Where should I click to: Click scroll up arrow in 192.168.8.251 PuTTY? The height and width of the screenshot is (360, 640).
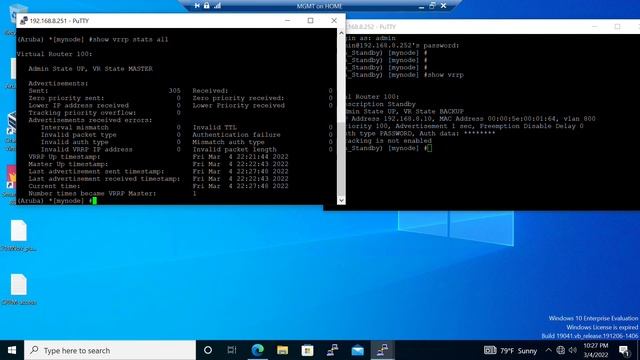(x=341, y=33)
